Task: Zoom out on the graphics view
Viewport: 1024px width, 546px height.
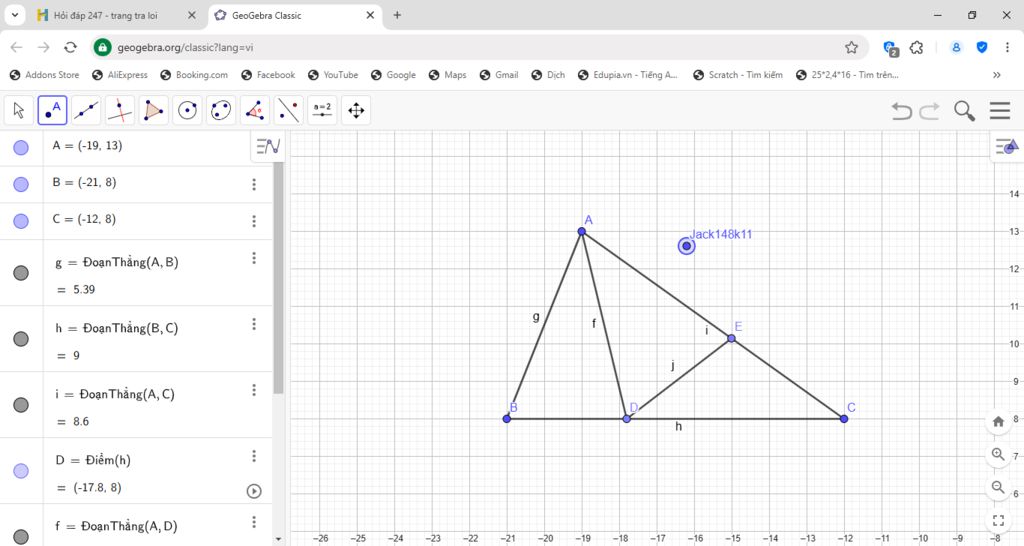Action: tap(998, 487)
